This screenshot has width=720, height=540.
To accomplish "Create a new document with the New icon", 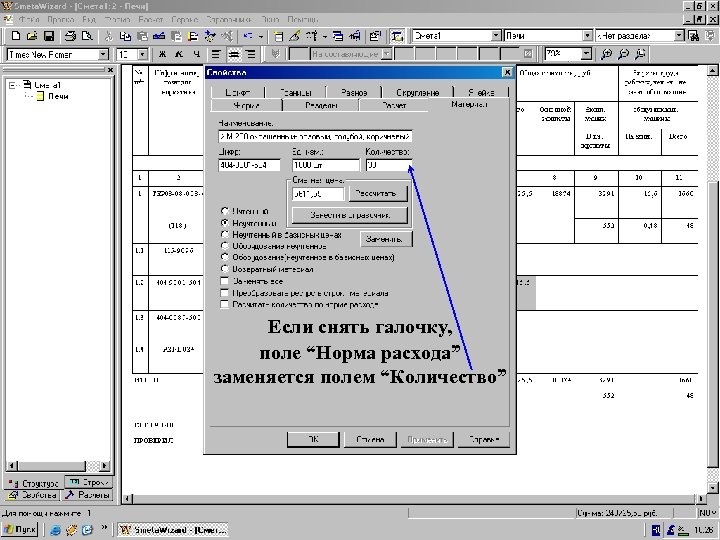I will pos(16,36).
